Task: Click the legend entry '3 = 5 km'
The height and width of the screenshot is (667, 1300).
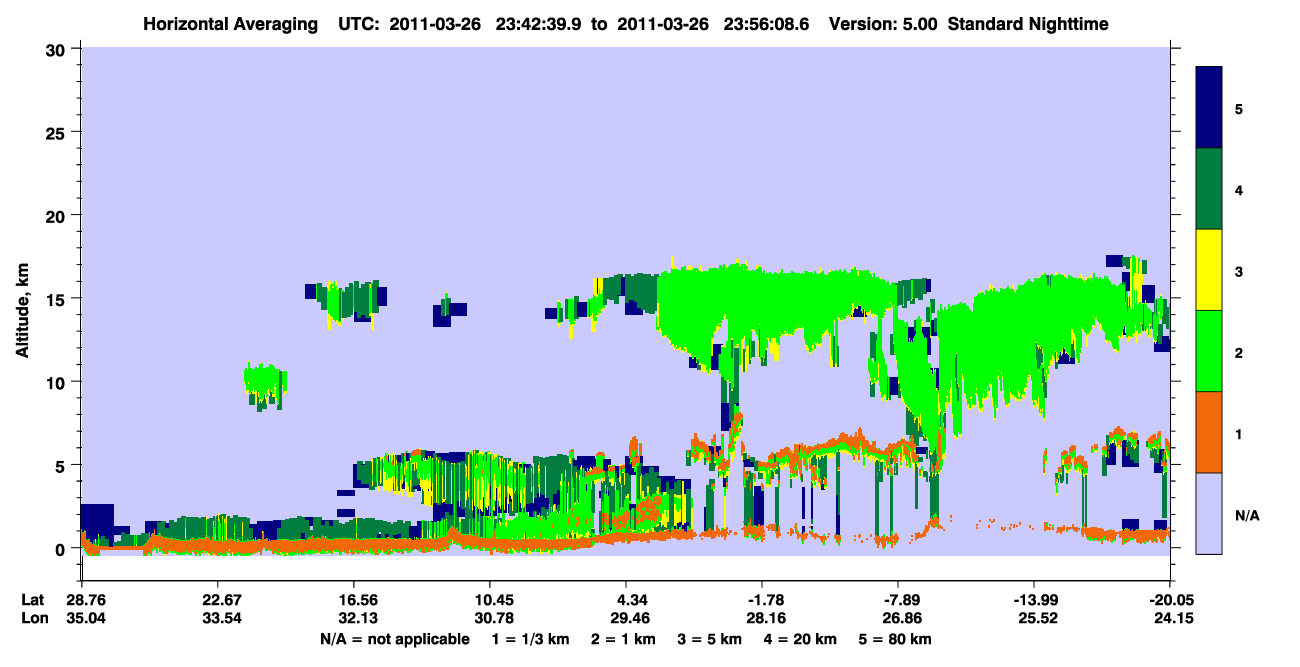Action: click(x=711, y=639)
